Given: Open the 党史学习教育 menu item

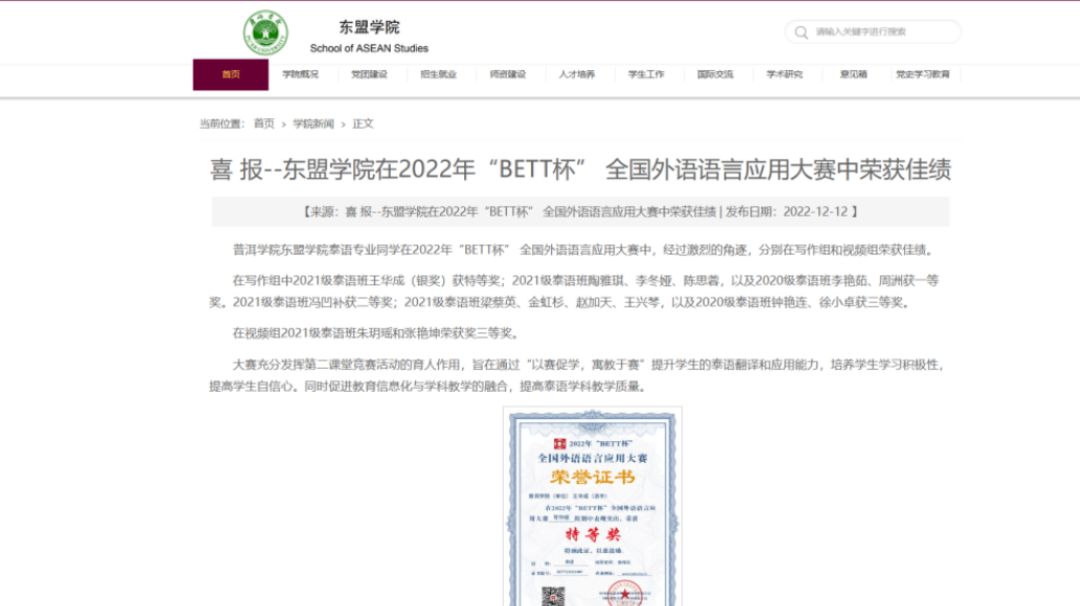Looking at the screenshot, I should pyautogui.click(x=924, y=76).
